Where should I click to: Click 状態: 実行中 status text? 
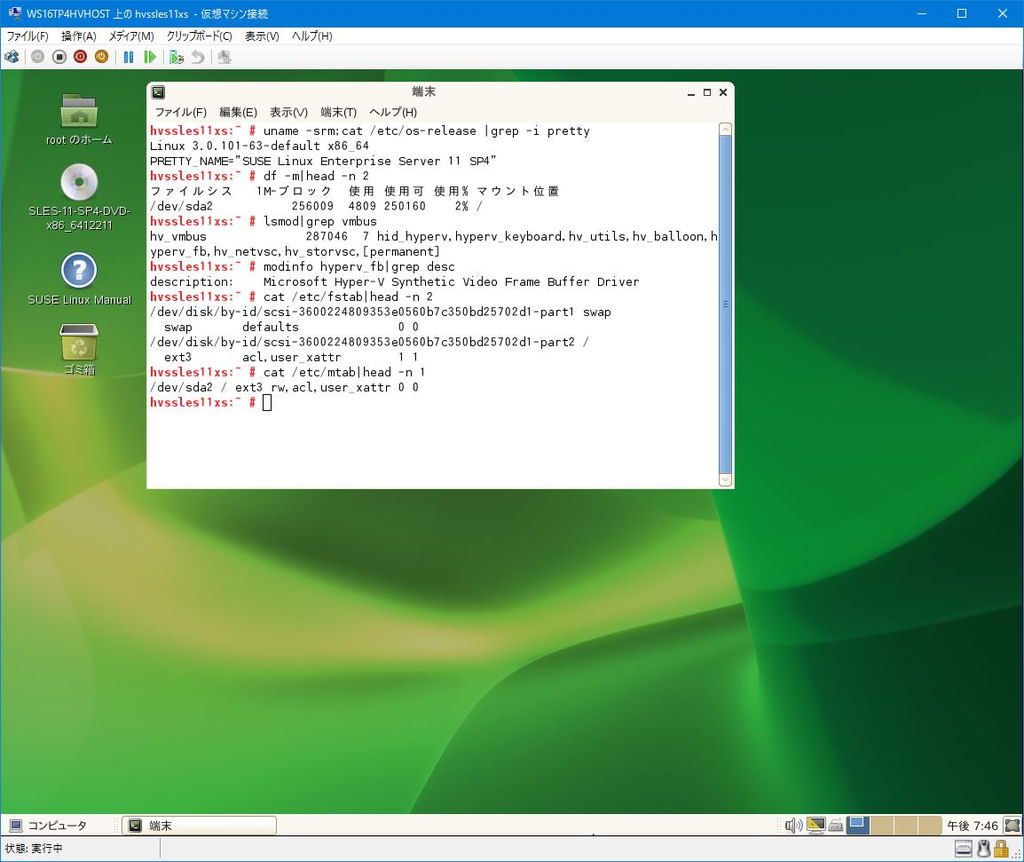pos(34,848)
